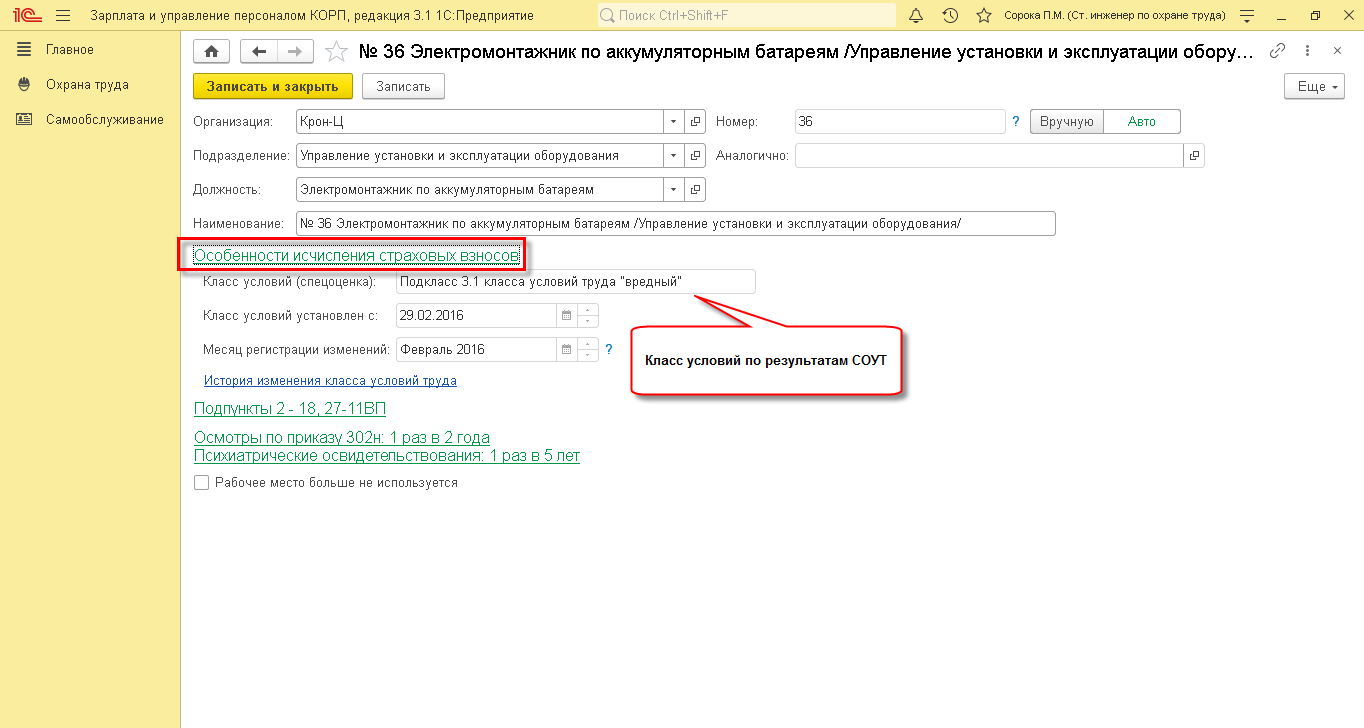Open the Самообслуживание section
Screen dimensions: 1364x728
pos(105,120)
